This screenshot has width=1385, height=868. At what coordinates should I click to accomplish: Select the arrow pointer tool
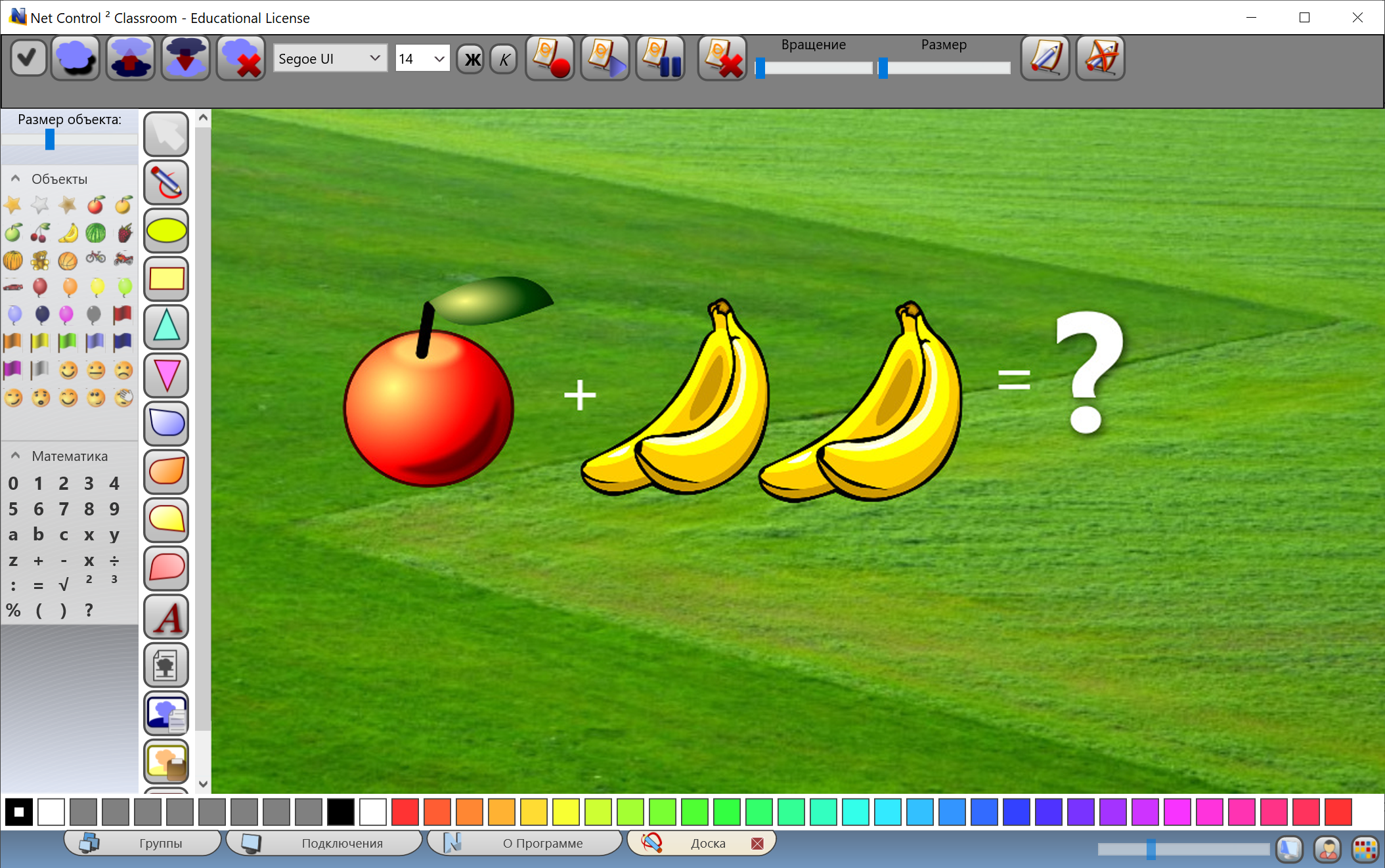pos(166,134)
